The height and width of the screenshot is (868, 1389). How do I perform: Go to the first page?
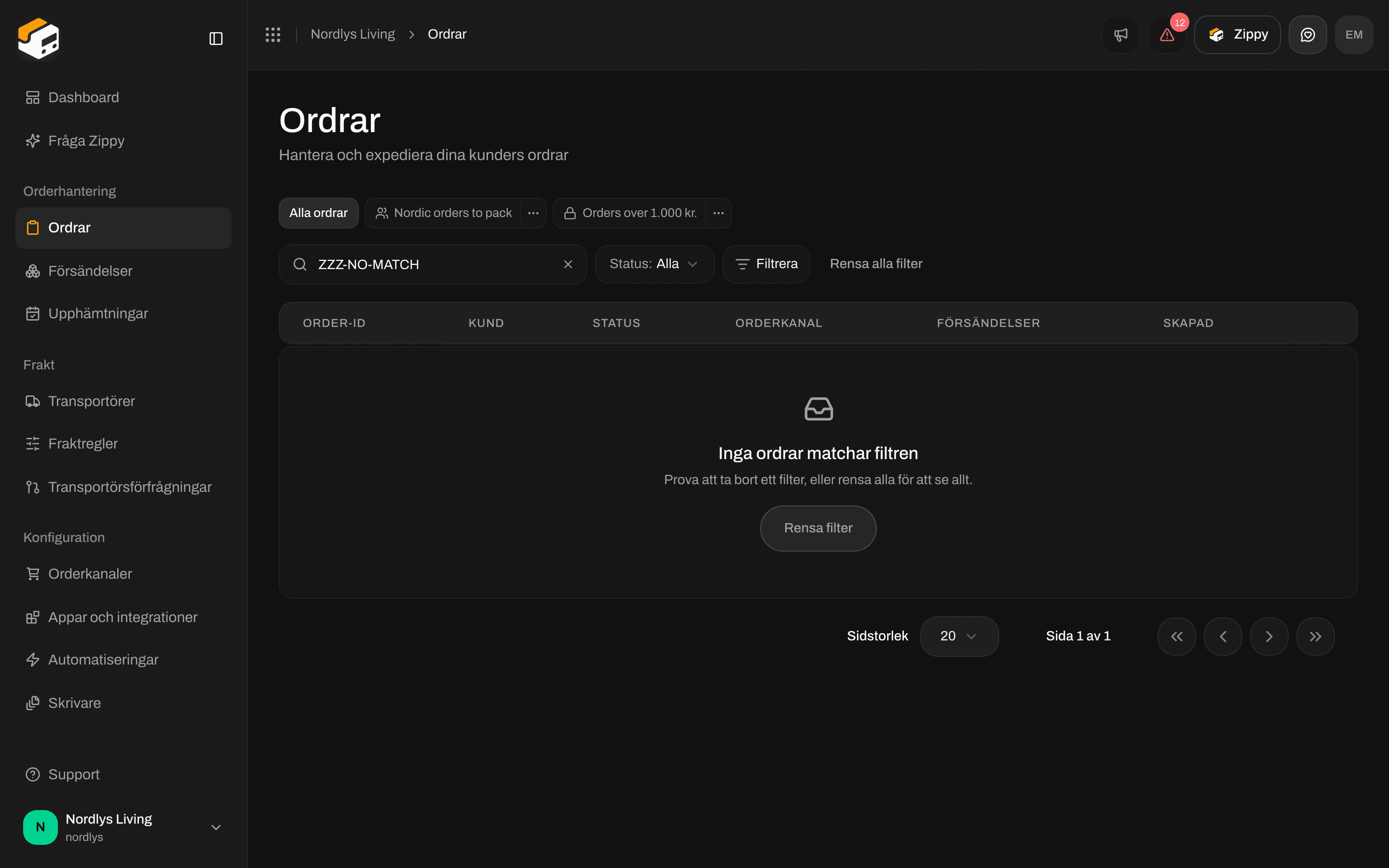(x=1177, y=636)
